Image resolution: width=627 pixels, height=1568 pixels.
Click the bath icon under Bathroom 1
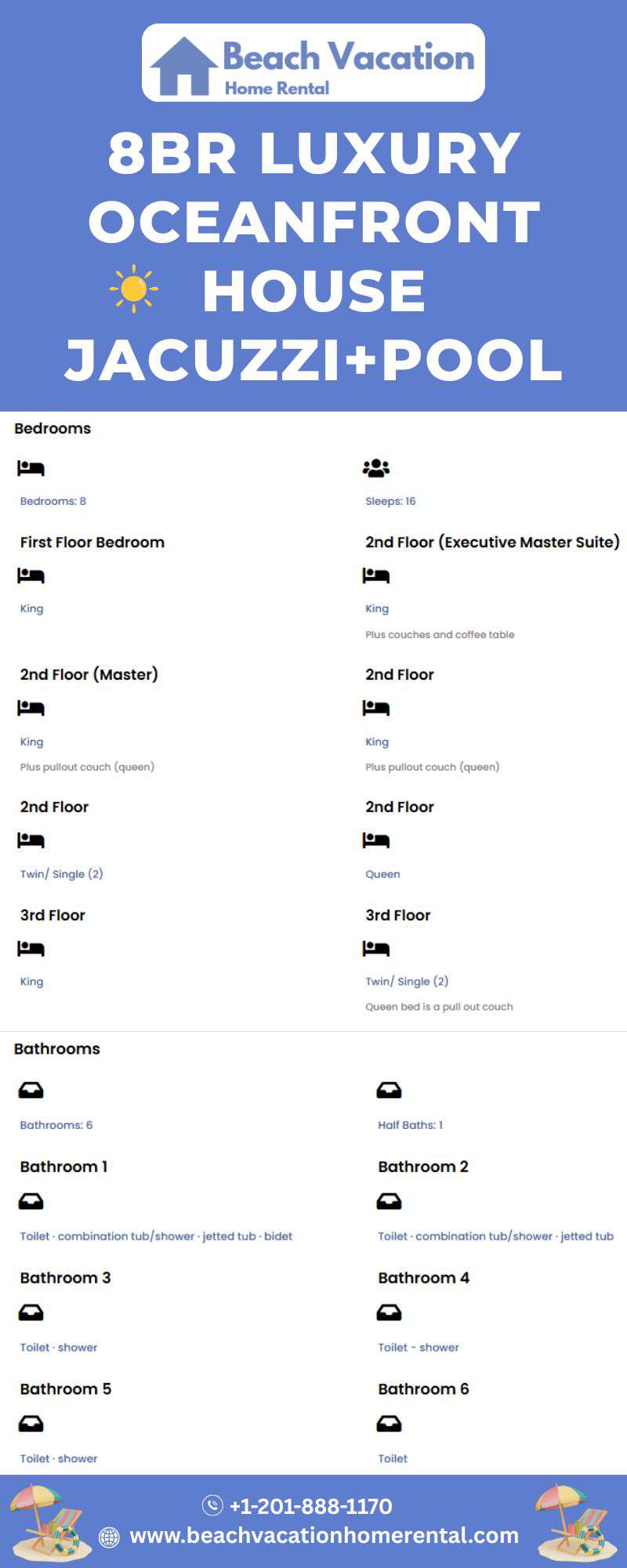[x=31, y=1201]
